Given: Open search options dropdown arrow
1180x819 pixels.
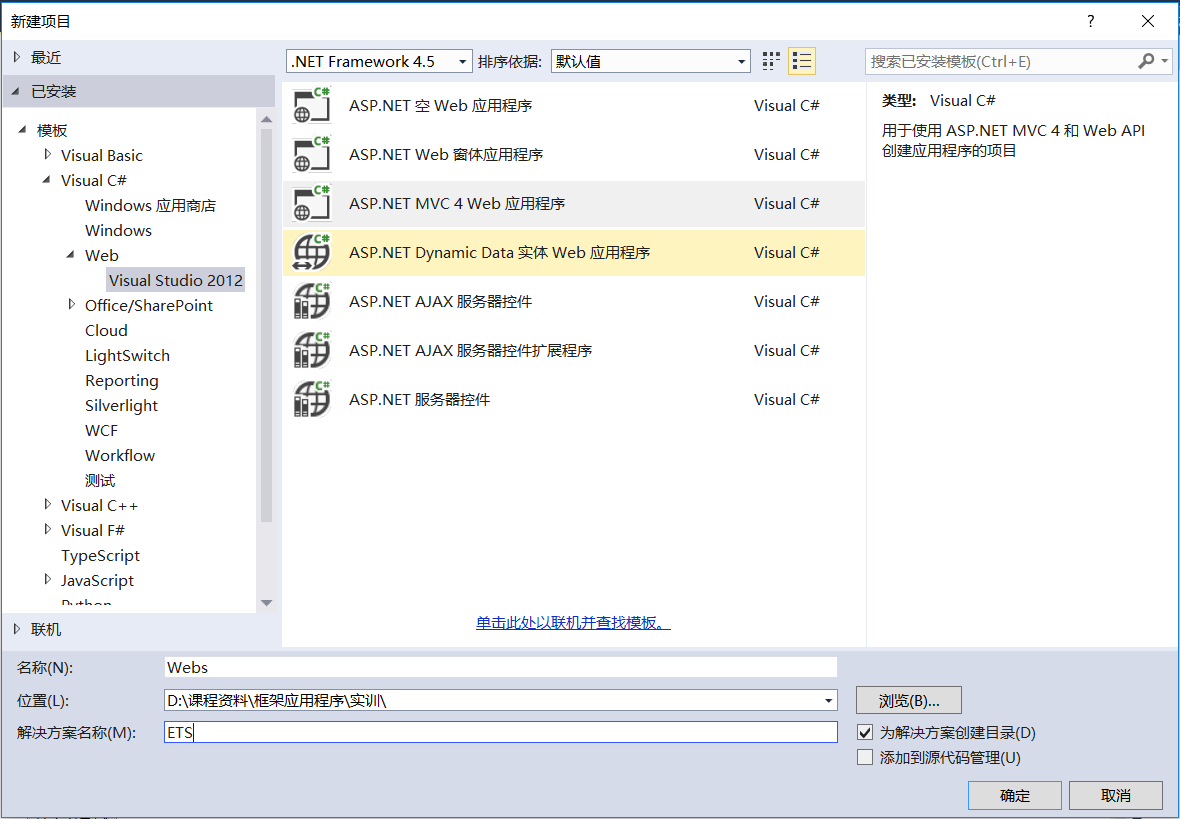Looking at the screenshot, I should click(1165, 61).
